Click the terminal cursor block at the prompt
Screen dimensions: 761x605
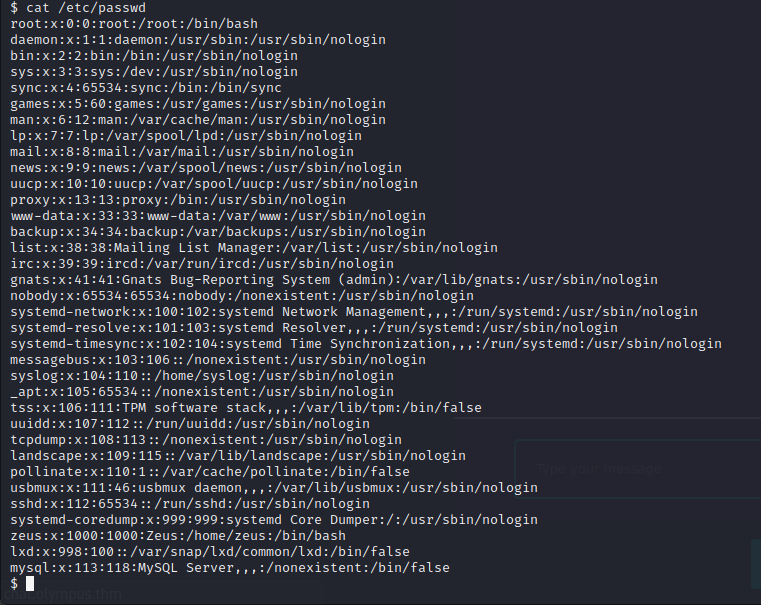(30, 584)
